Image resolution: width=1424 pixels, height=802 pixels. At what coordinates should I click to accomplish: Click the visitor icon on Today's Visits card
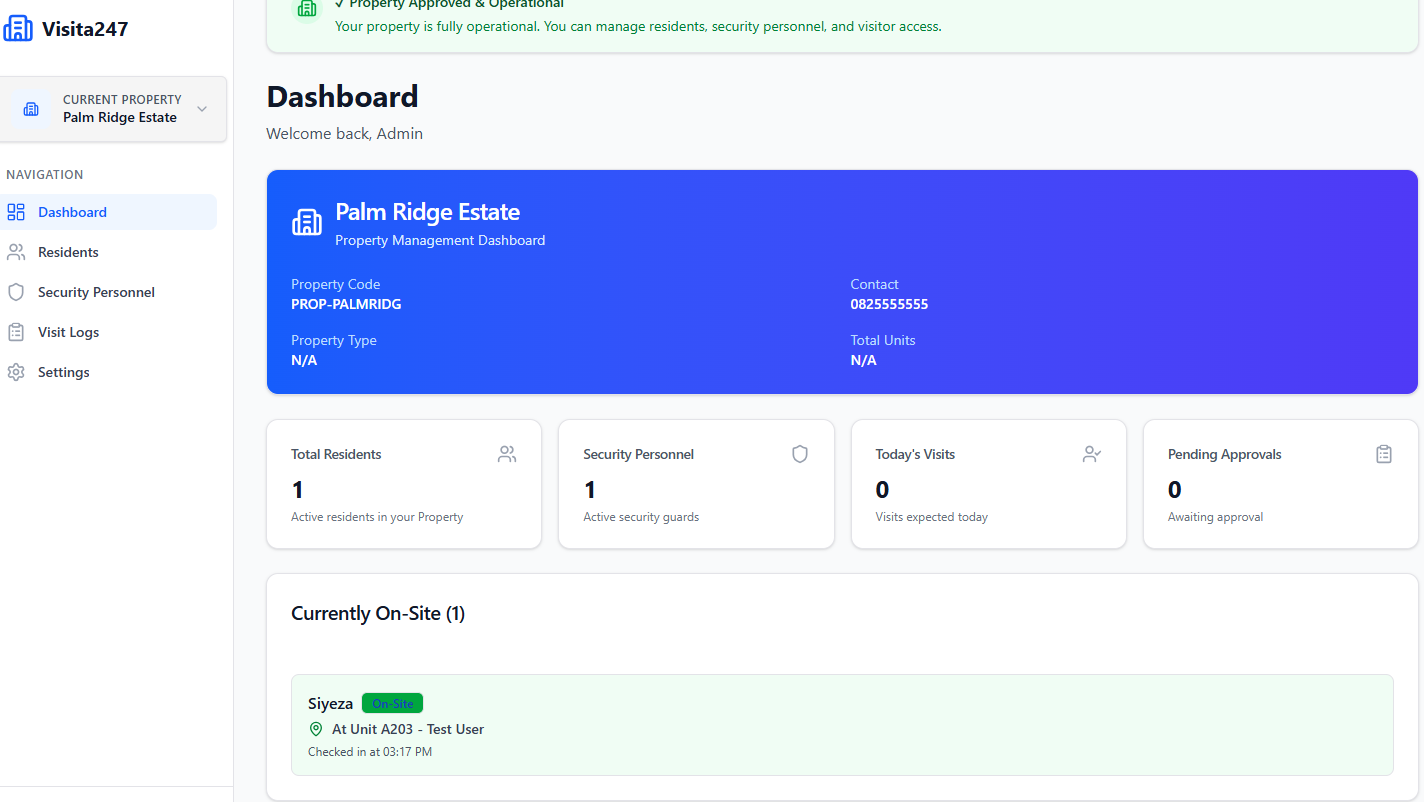coord(1092,453)
